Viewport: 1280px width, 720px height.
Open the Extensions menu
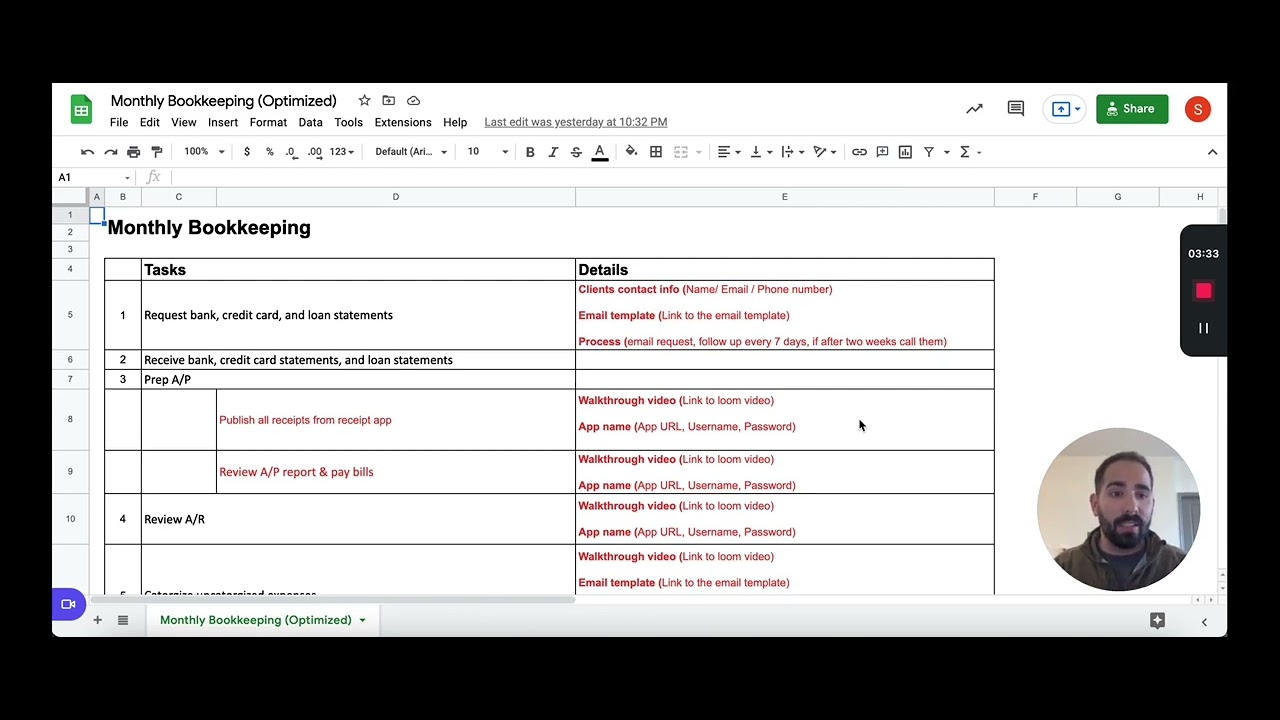coord(403,122)
